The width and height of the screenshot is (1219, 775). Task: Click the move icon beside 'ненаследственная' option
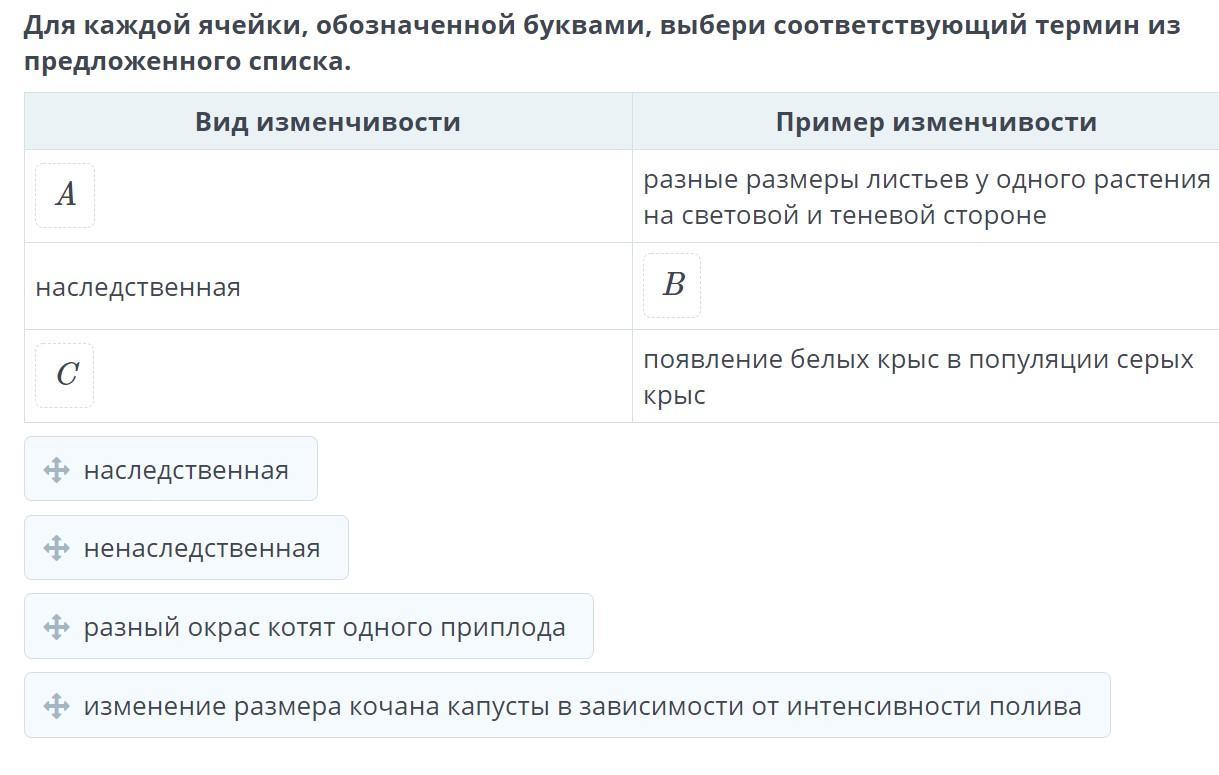[56, 548]
